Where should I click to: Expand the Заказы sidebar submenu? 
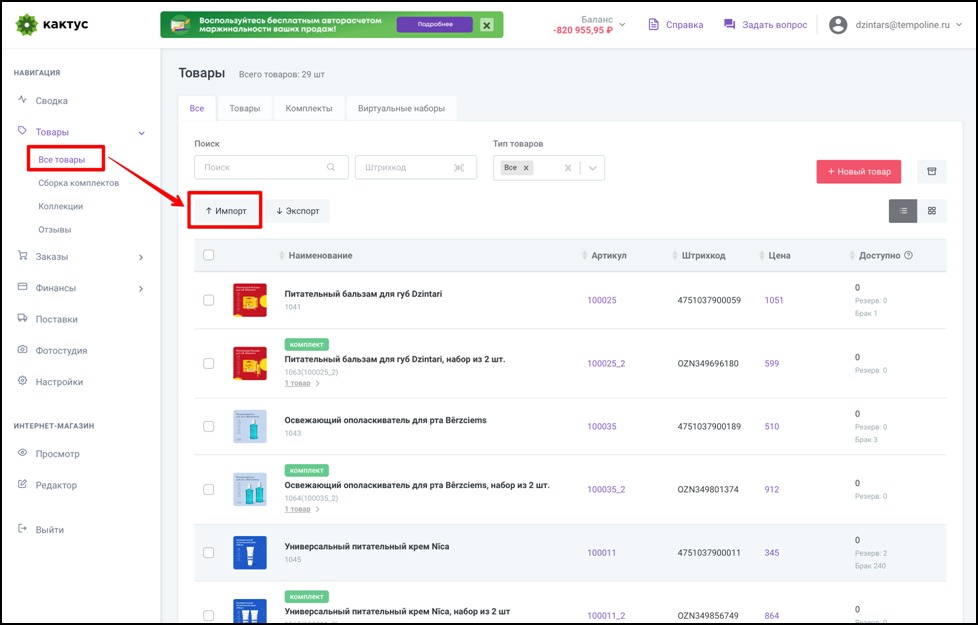click(x=141, y=257)
